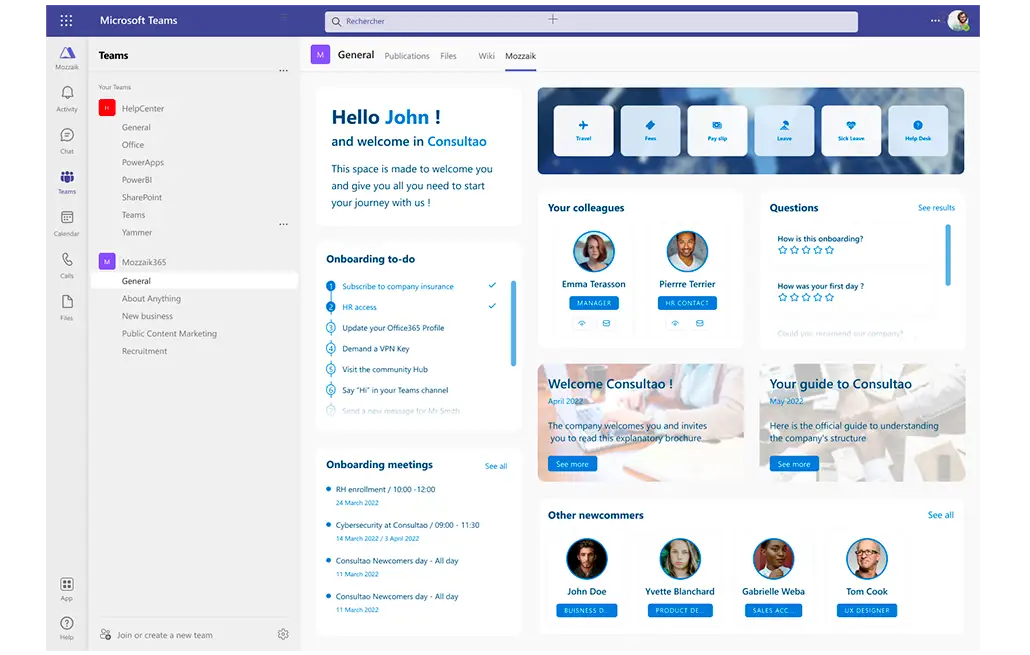Viewport: 1030px width, 655px height.
Task: Click the Fees quick action tile
Action: (650, 131)
